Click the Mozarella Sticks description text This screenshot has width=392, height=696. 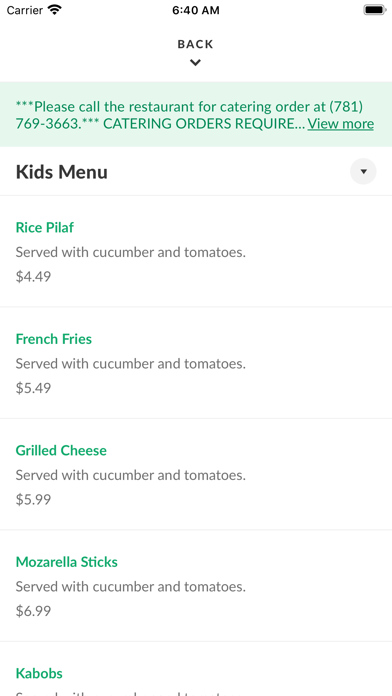131,587
